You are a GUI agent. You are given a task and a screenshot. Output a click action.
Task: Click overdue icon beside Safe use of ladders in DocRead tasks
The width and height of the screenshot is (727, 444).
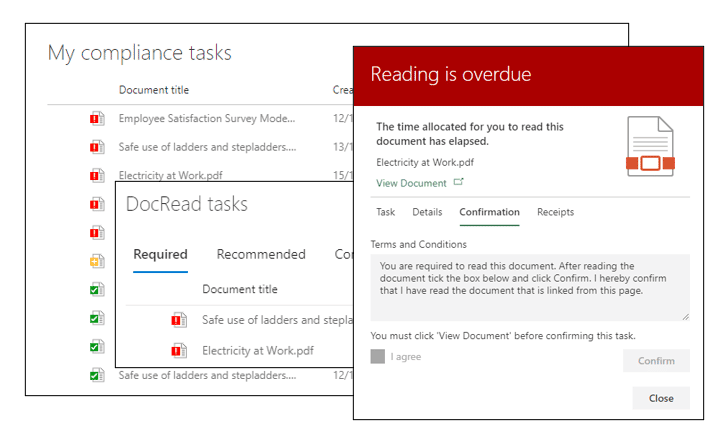click(179, 320)
